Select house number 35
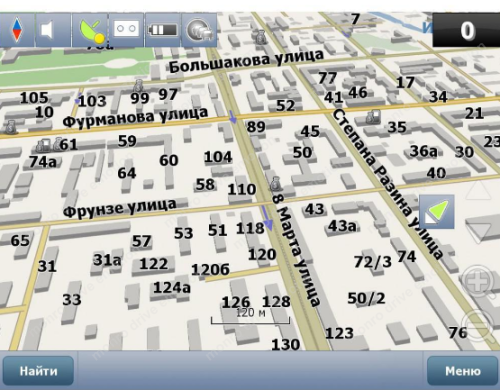Screen dimensions: 500x390 (x=397, y=127)
